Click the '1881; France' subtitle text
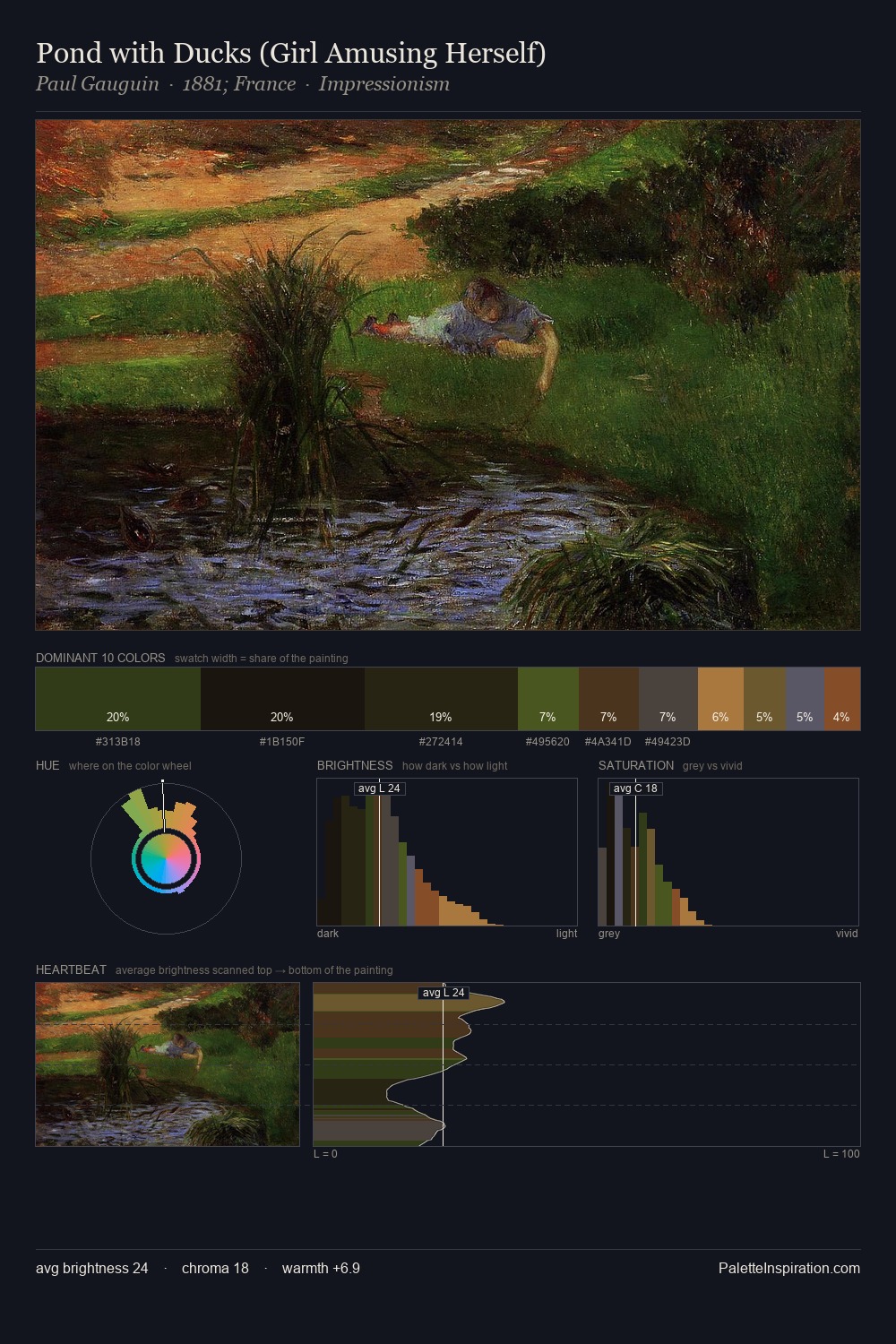The image size is (896, 1344). coord(239,84)
